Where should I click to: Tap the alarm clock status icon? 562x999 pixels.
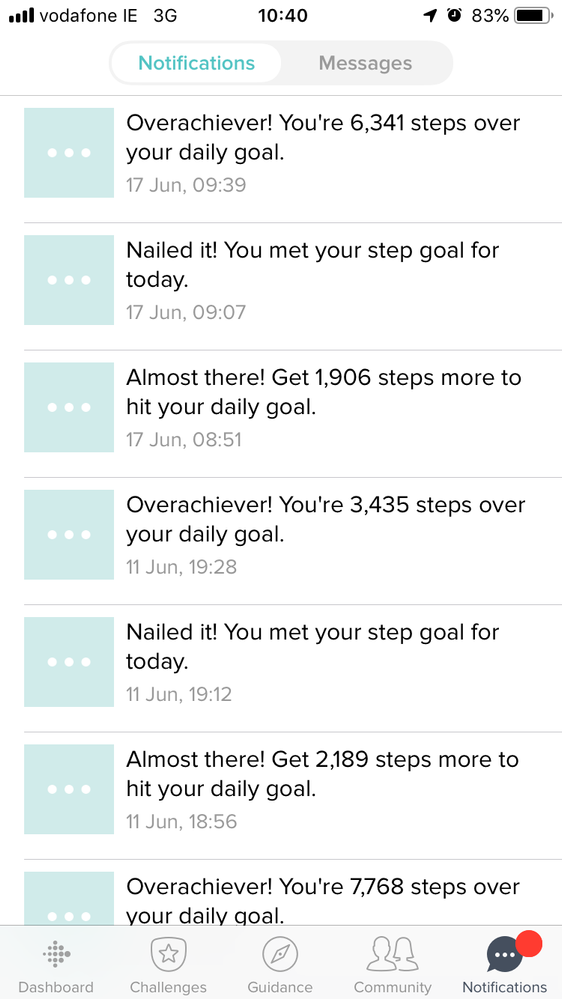pos(454,15)
